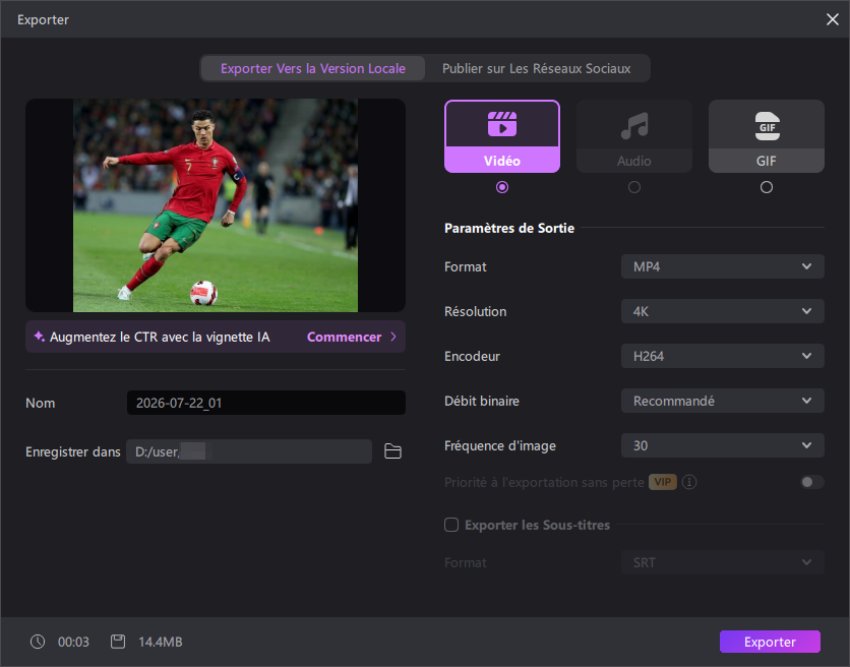Open the Résolution 4K dropdown
The height and width of the screenshot is (667, 850).
click(x=723, y=311)
